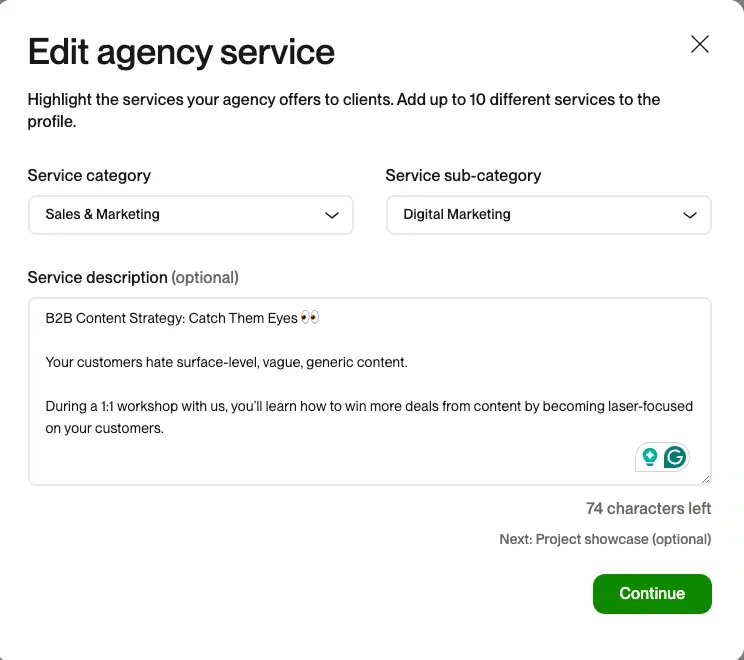Click the Grammarly G icon
This screenshot has width=744, height=660.
click(x=675, y=457)
